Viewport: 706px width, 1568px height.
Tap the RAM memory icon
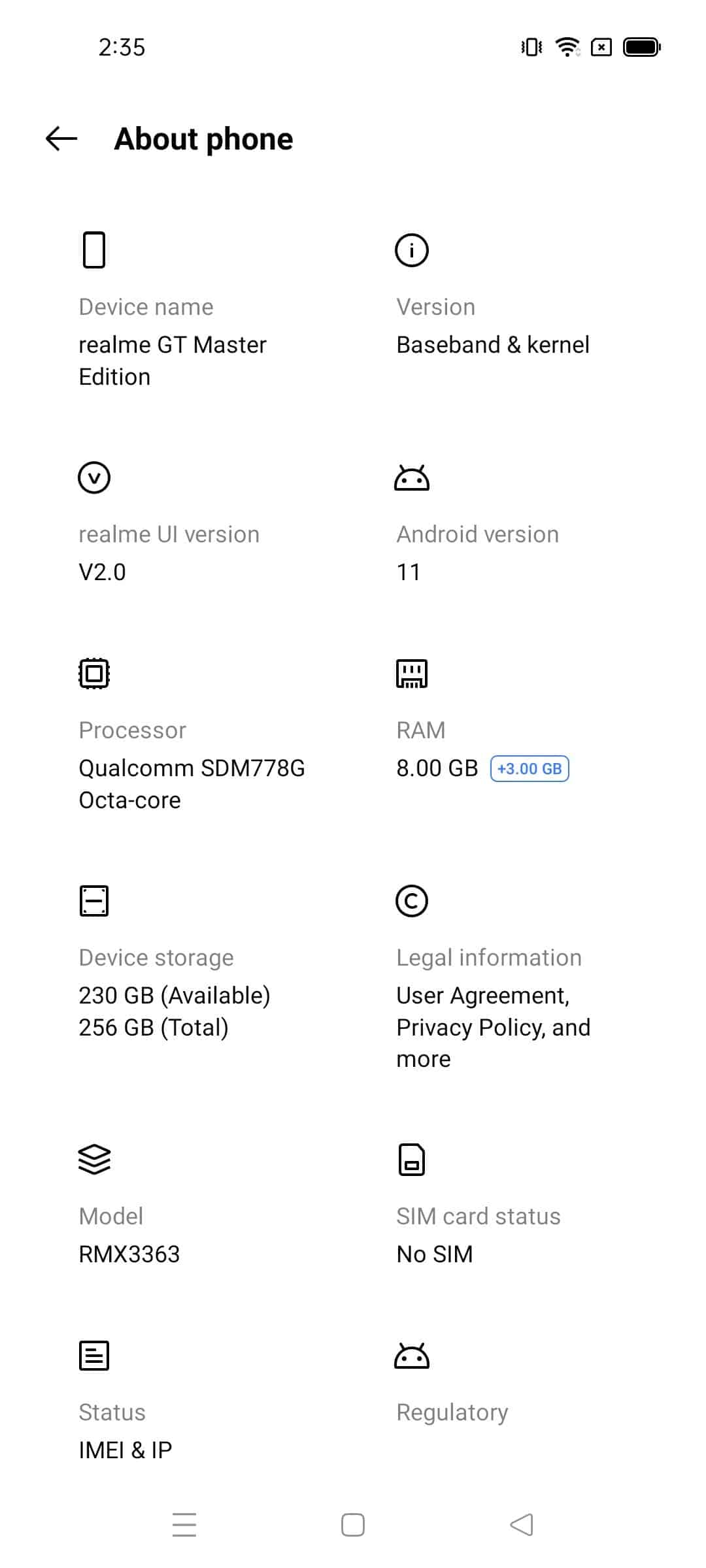tap(412, 674)
